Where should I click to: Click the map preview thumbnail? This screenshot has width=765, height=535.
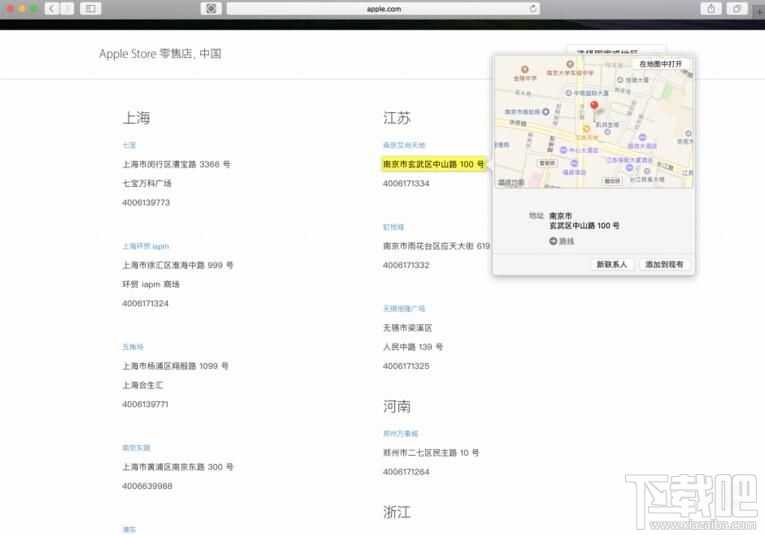[594, 121]
